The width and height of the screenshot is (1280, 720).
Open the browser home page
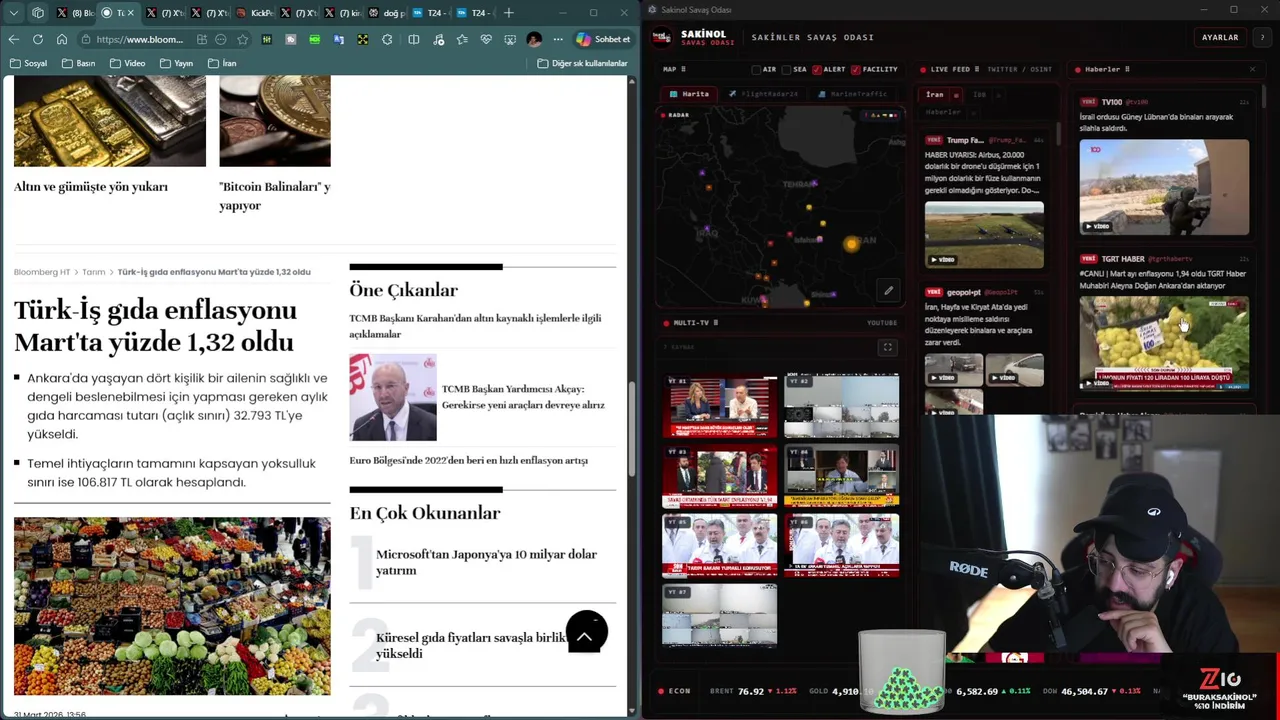(x=62, y=39)
